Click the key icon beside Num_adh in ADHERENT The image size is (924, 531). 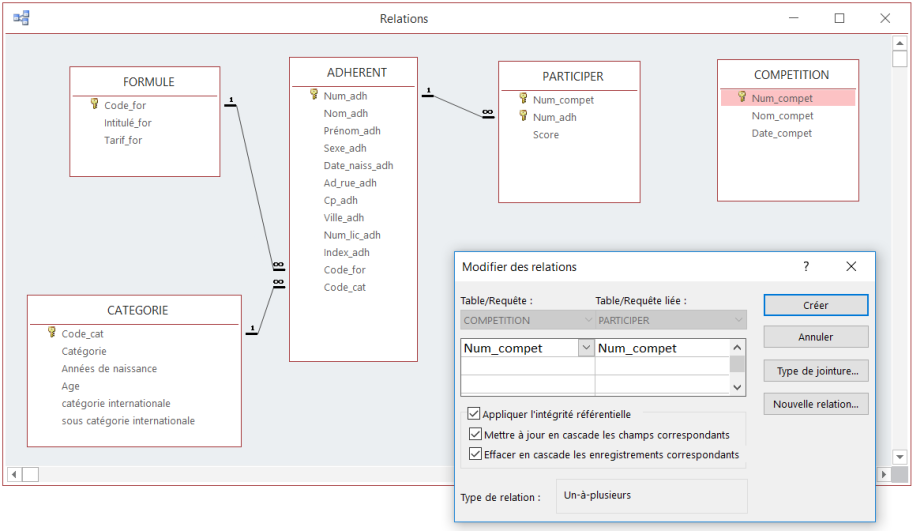point(314,94)
